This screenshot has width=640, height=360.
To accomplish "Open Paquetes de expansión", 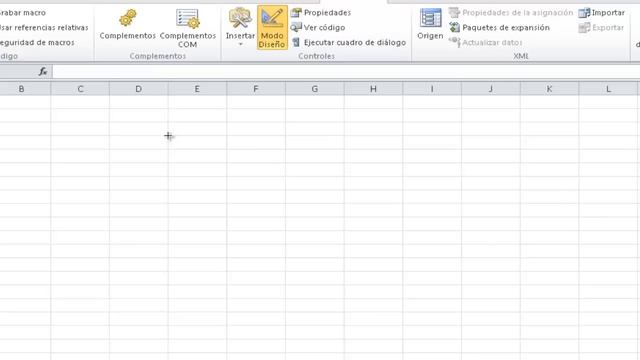I will pos(500,27).
